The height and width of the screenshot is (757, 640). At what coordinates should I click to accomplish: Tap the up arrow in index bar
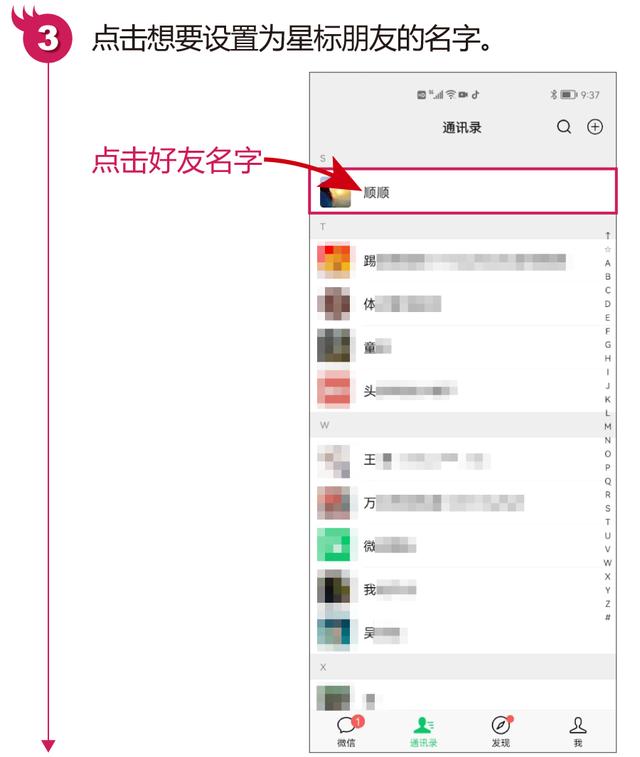click(608, 236)
